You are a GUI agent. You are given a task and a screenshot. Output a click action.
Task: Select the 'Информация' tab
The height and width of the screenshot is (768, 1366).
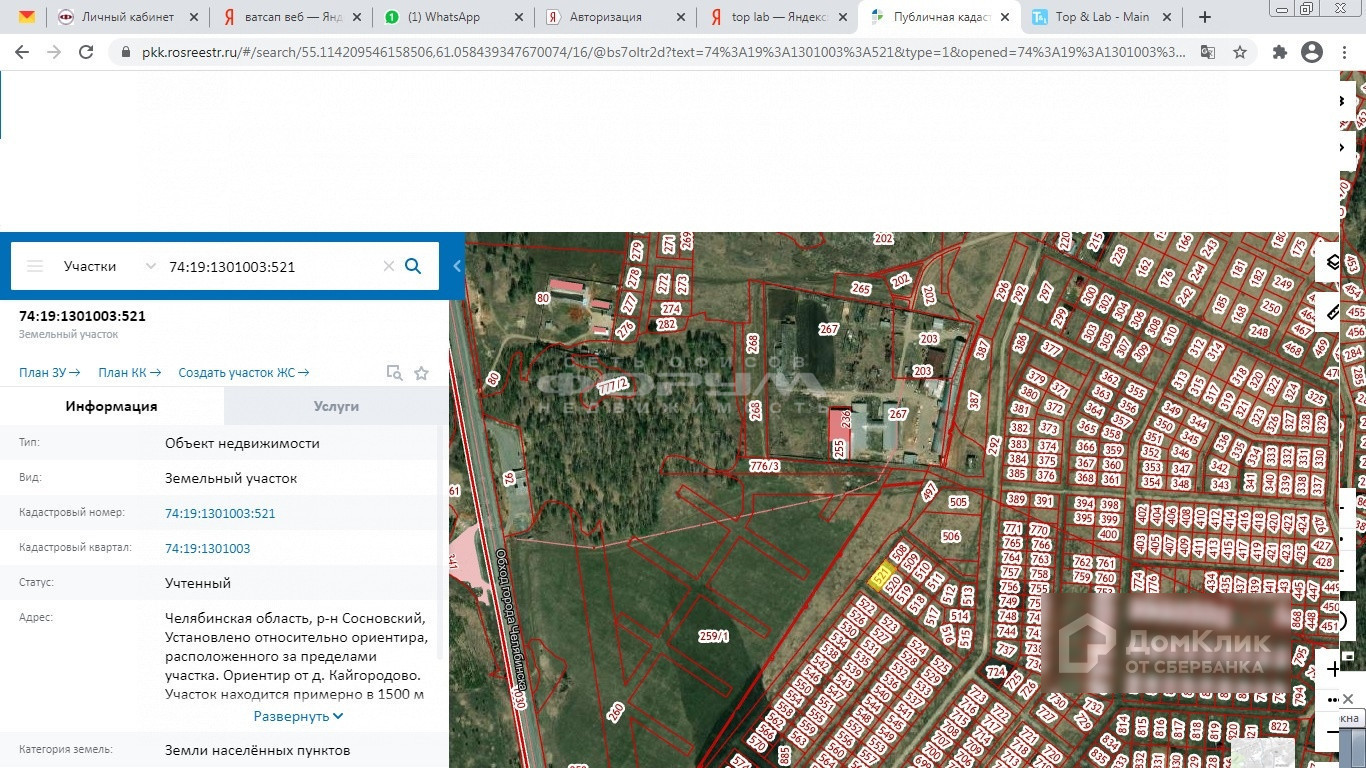tap(111, 406)
